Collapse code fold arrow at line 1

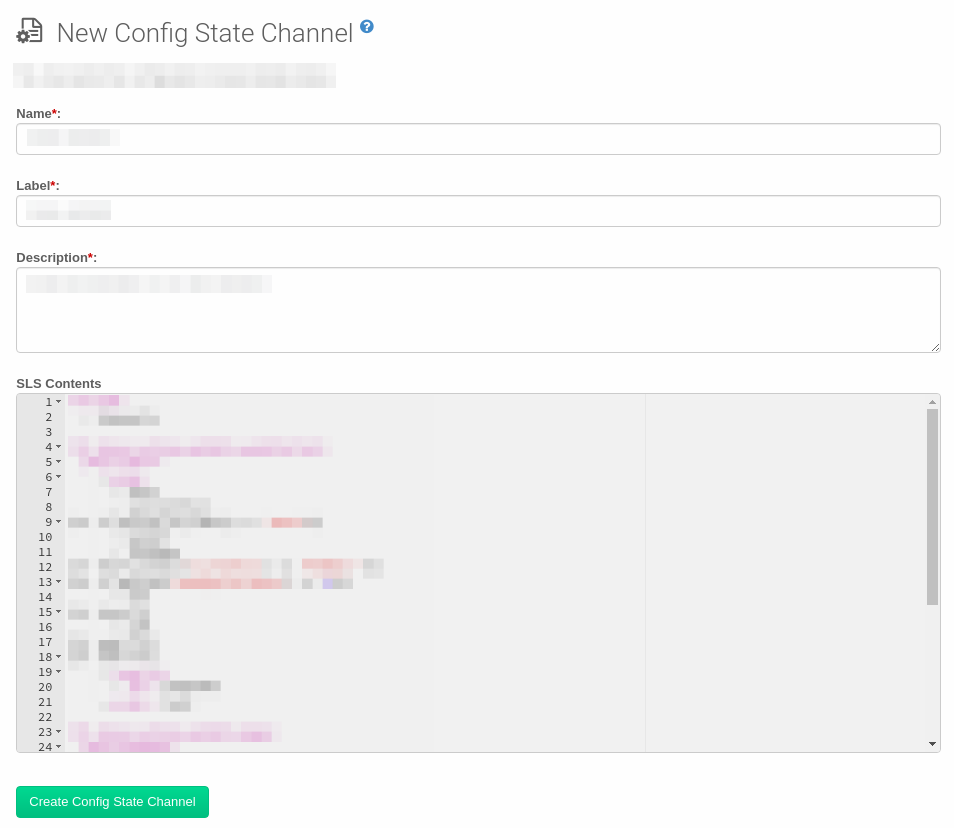tap(58, 402)
